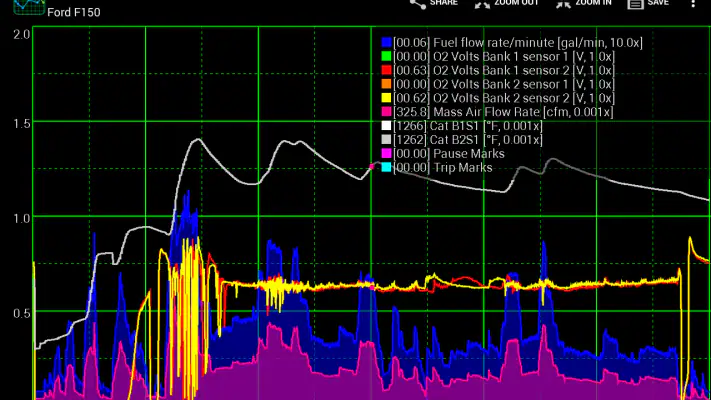The height and width of the screenshot is (400, 711).
Task: Tap the Zoom In arrows icon
Action: pos(563,4)
